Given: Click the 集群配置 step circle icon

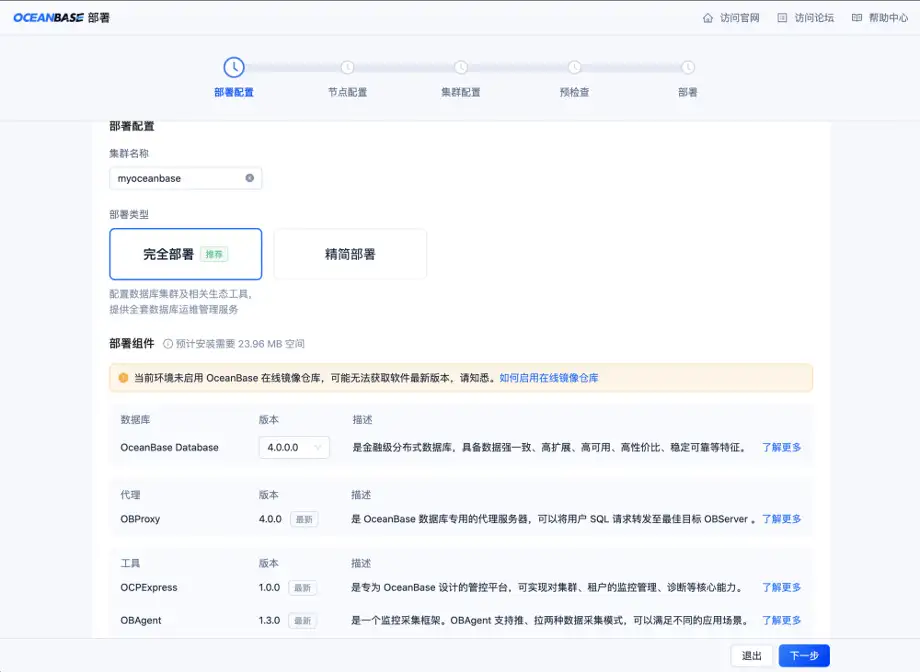Looking at the screenshot, I should 460,68.
